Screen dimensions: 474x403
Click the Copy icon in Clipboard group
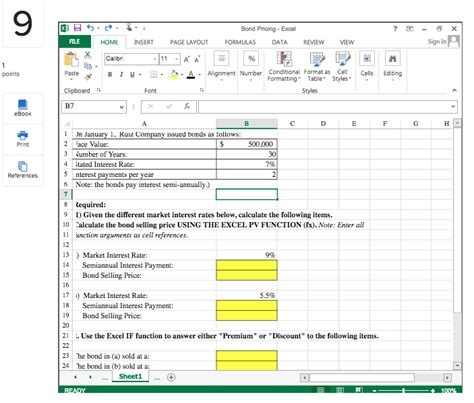[x=88, y=66]
